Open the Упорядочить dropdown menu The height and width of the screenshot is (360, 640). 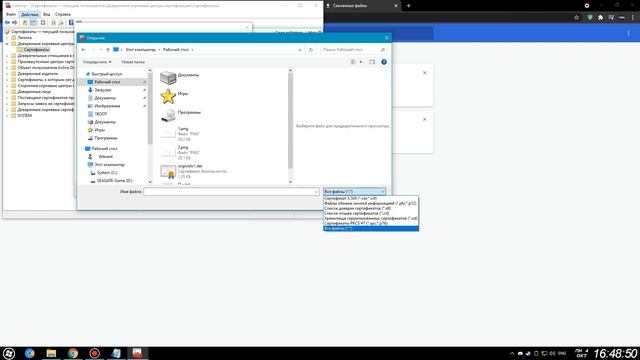[97, 62]
